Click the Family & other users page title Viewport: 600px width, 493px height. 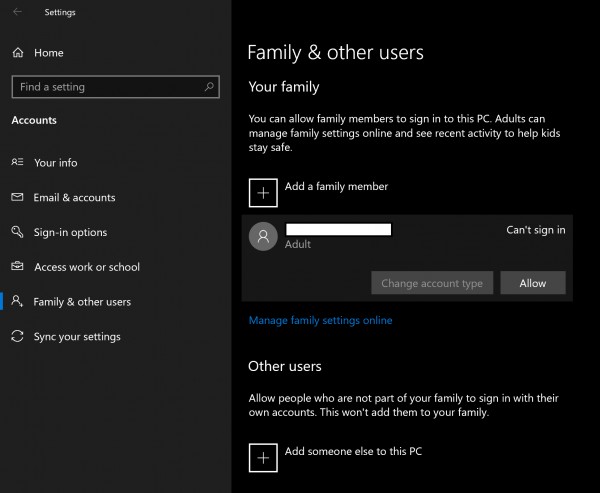[336, 52]
